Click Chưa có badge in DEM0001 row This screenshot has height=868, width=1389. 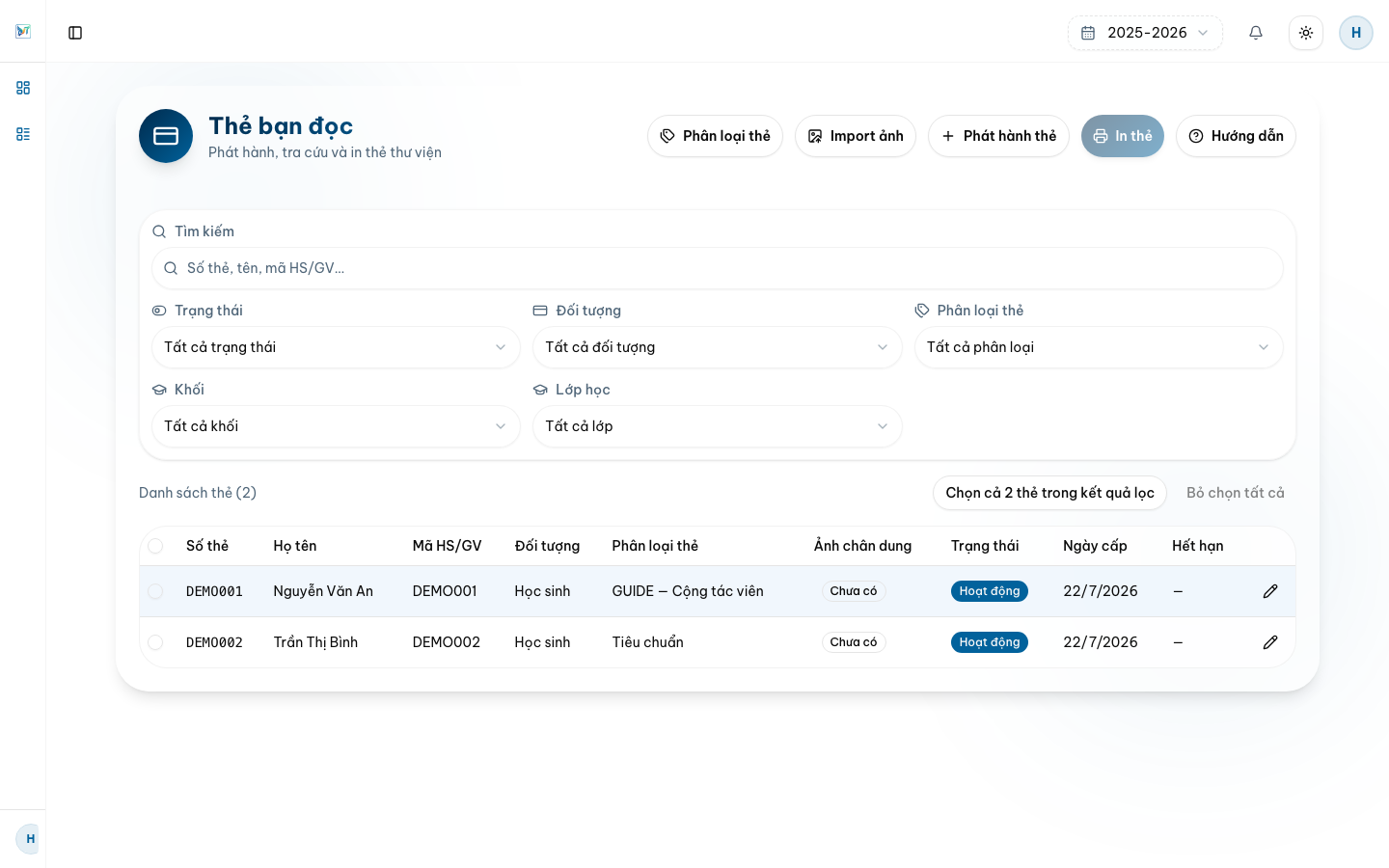tap(854, 591)
